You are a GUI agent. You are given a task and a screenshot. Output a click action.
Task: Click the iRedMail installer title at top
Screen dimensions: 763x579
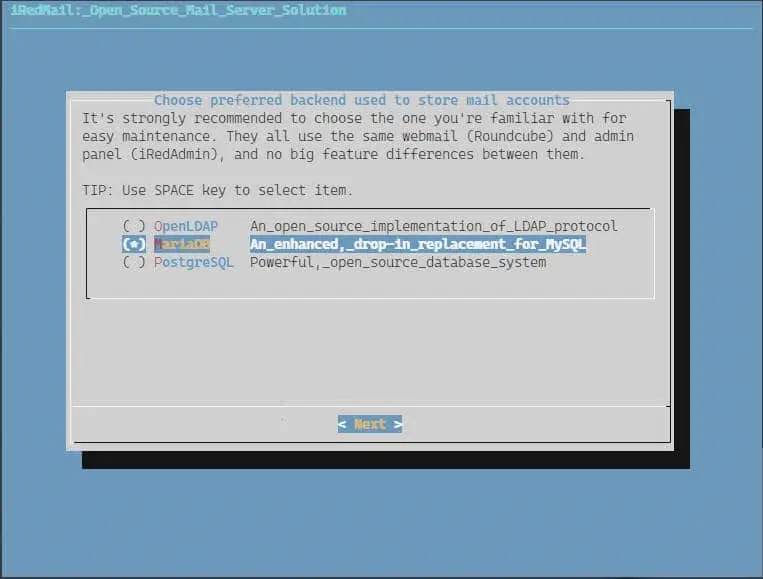point(178,11)
